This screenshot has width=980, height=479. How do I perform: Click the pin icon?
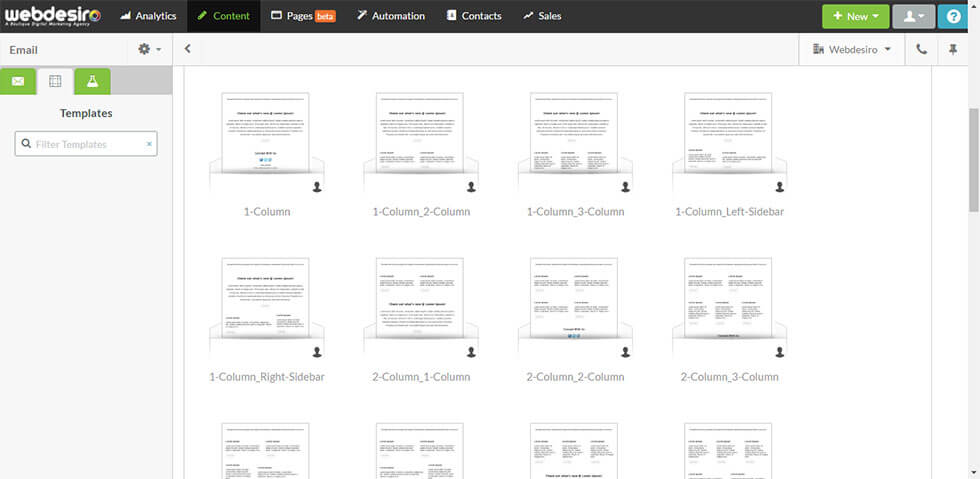pyautogui.click(x=952, y=49)
